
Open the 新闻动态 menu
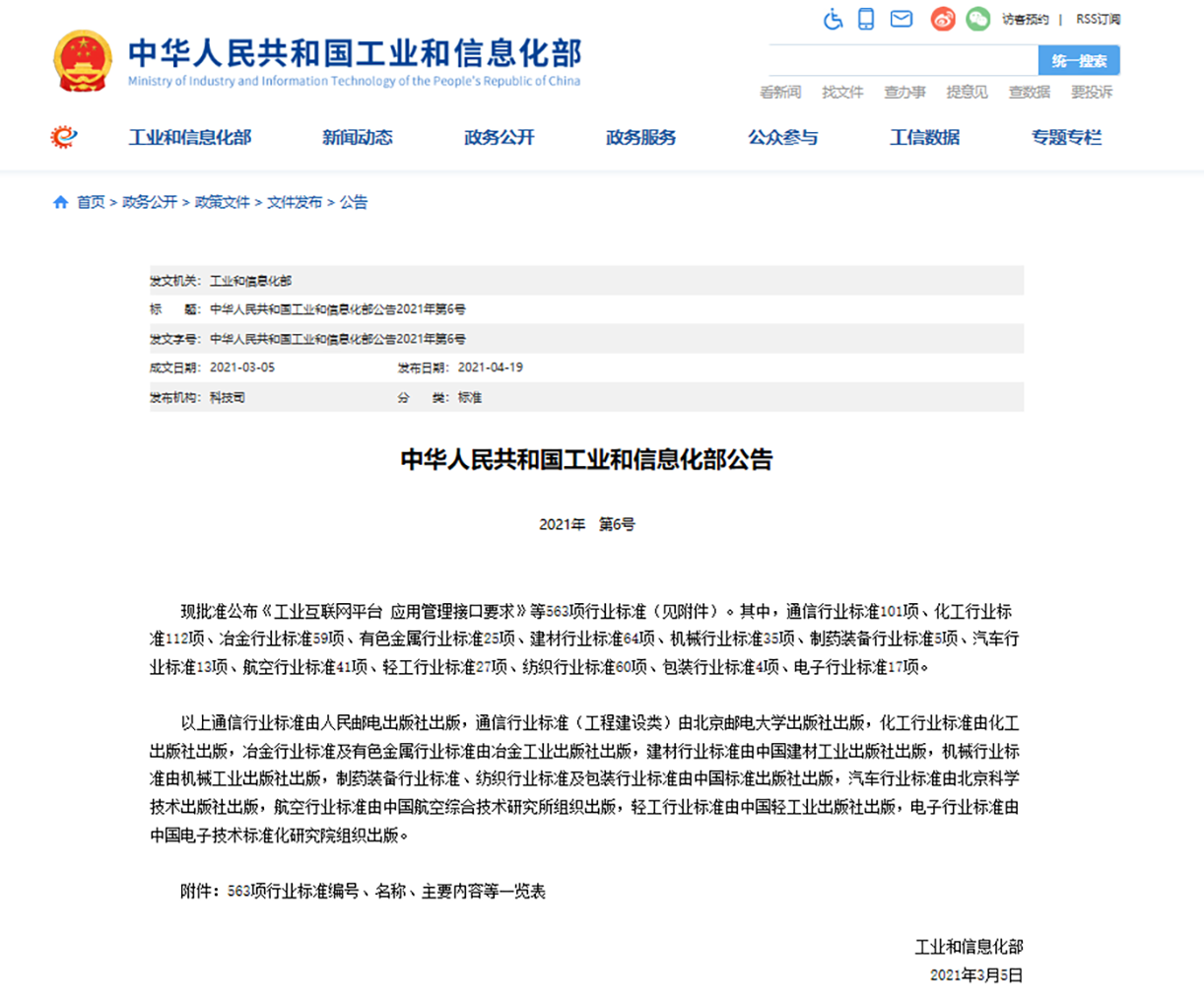coord(358,137)
